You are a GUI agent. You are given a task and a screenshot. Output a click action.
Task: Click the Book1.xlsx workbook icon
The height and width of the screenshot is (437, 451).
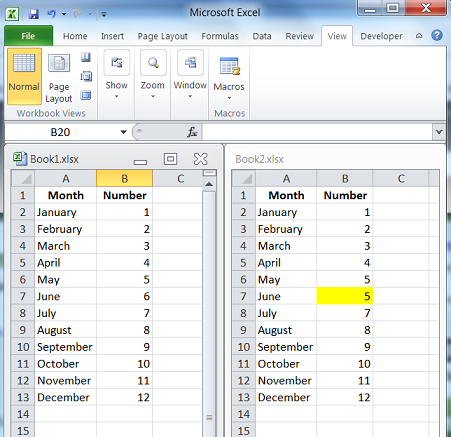pos(20,159)
